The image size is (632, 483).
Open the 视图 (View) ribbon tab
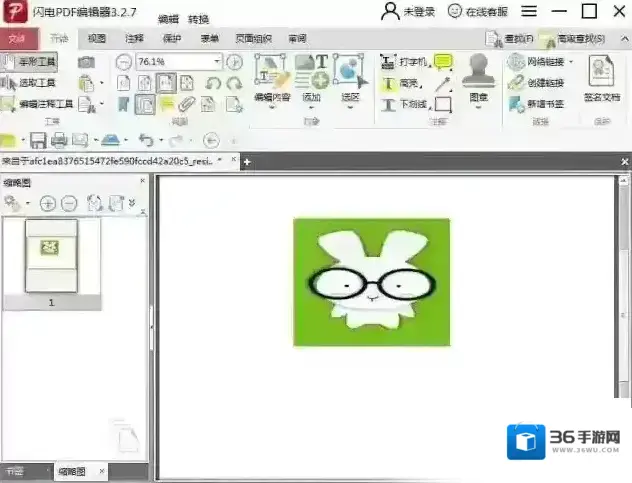coord(96,39)
